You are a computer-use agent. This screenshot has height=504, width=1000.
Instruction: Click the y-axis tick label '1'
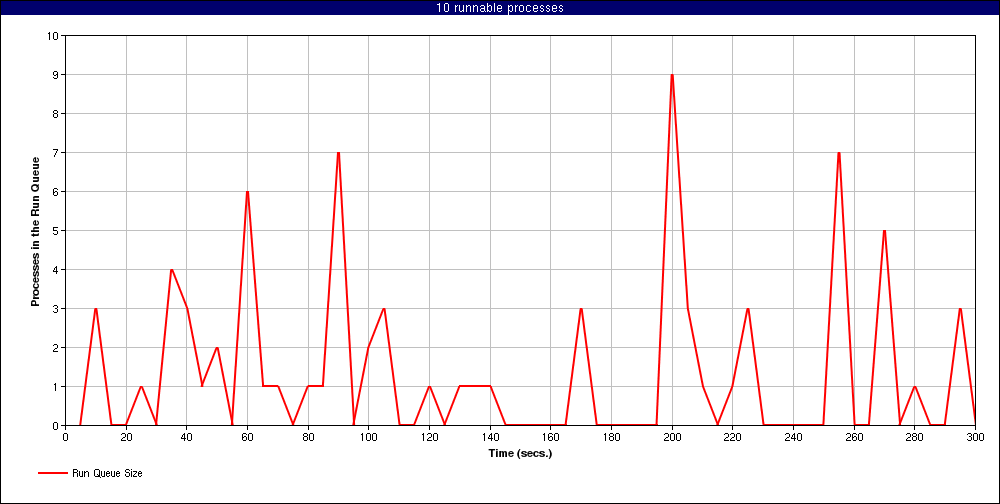[55, 386]
